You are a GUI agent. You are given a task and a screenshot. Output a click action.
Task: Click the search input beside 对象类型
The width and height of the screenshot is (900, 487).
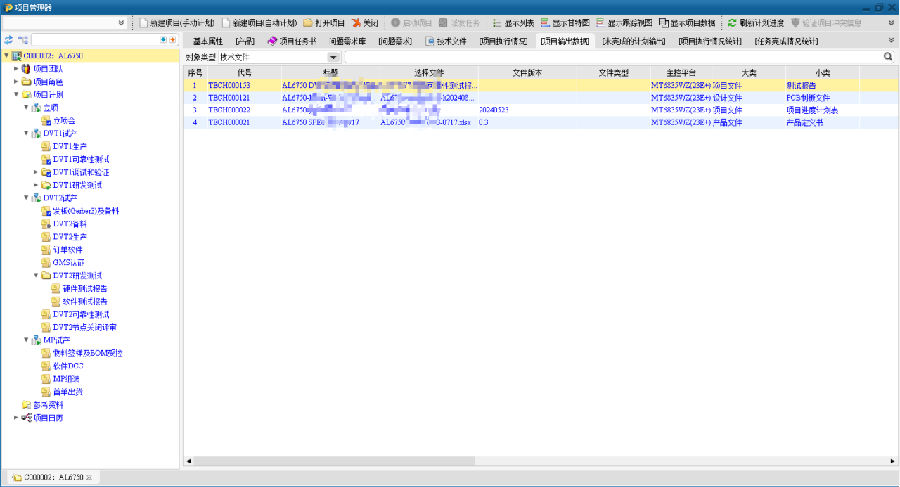coord(614,57)
